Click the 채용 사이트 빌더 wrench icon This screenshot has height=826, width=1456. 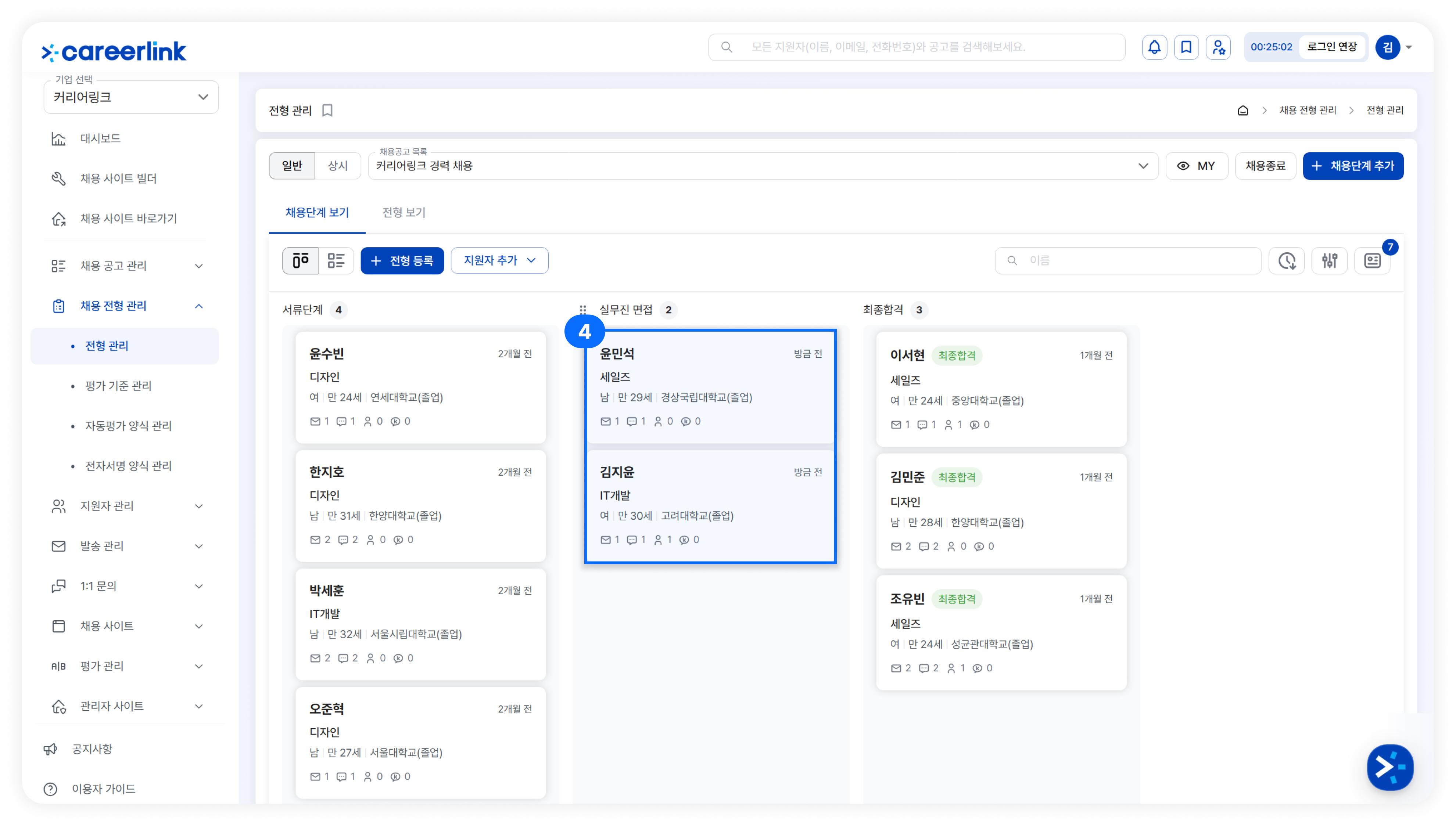point(58,179)
